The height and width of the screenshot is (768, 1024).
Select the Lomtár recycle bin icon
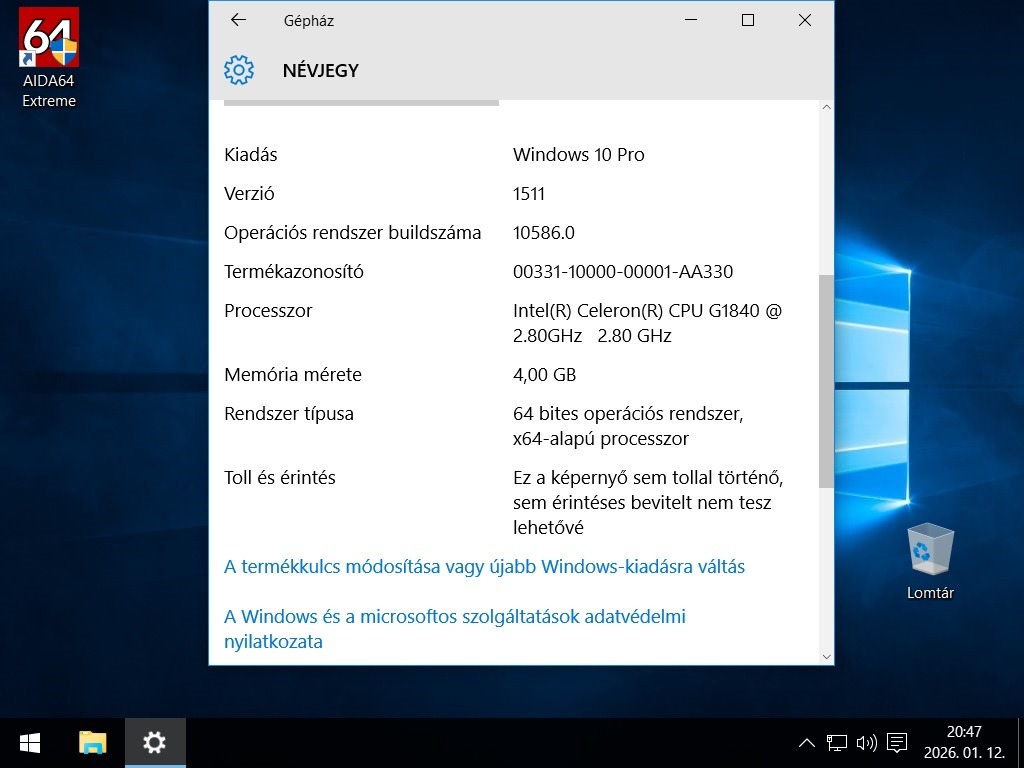930,562
